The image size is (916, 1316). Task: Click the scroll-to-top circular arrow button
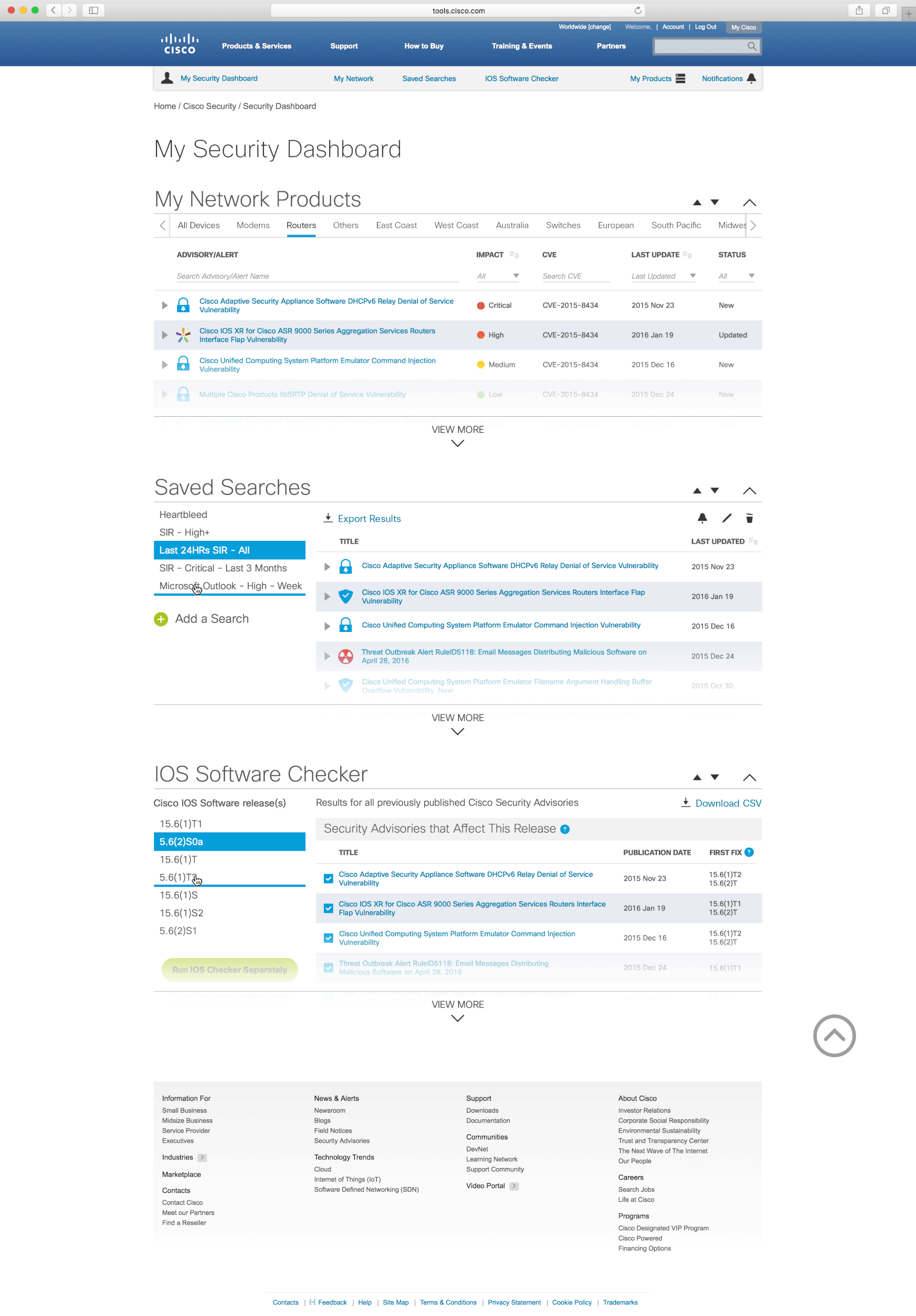coord(834,1036)
